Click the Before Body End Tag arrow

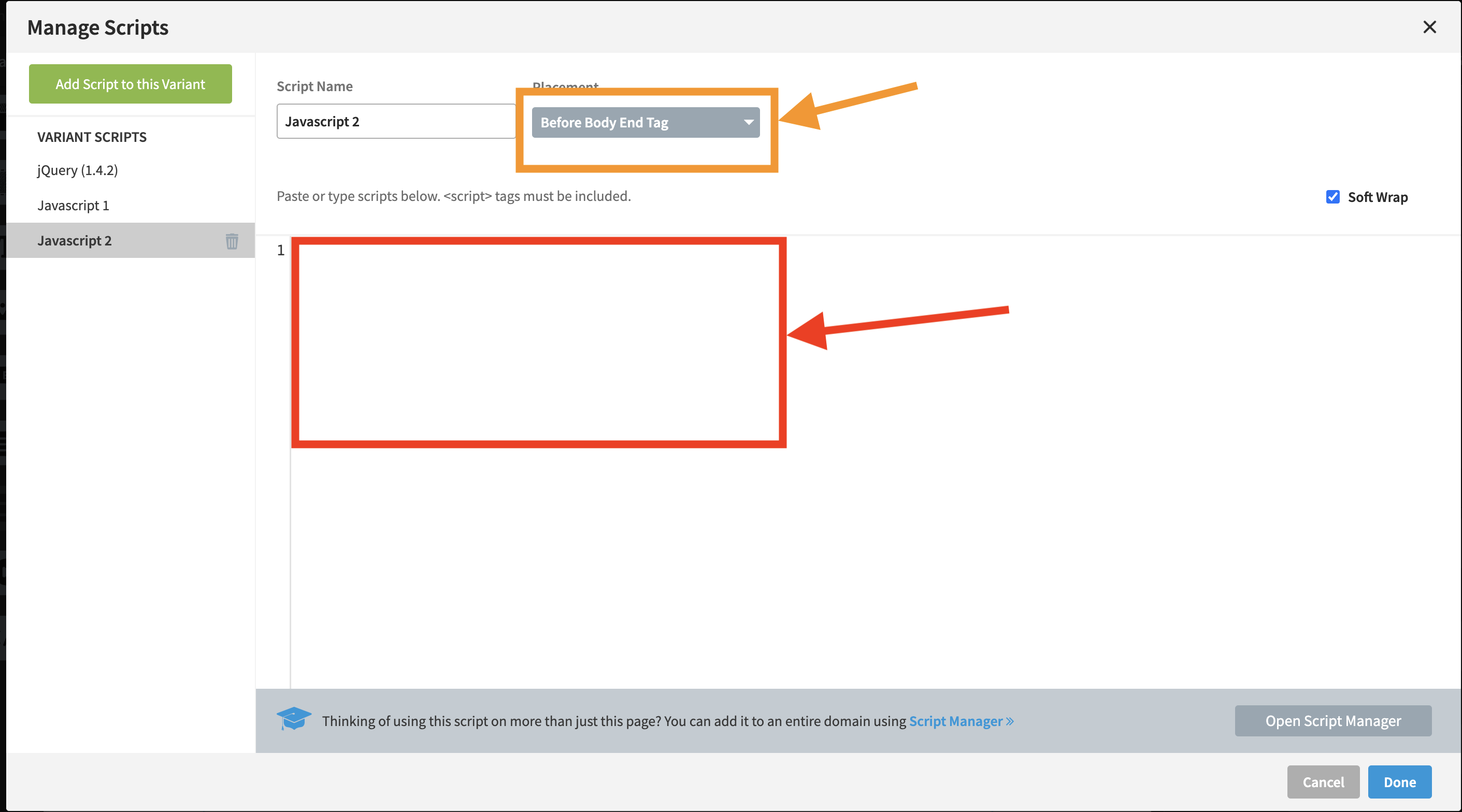pos(749,123)
